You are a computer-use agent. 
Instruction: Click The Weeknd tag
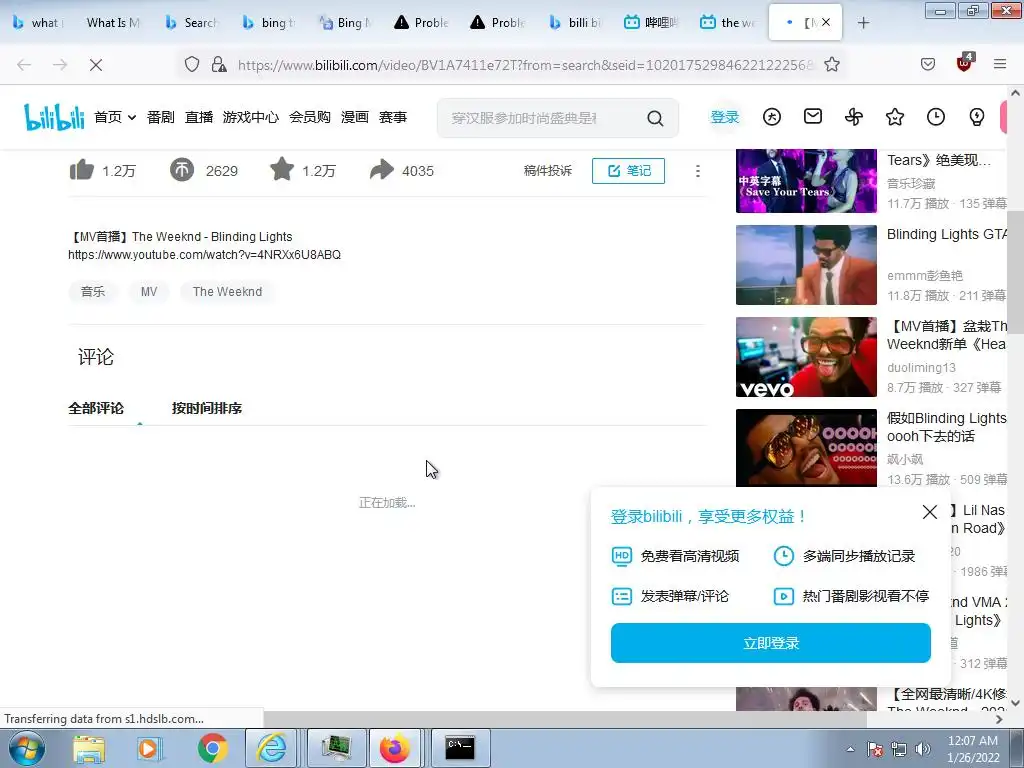point(227,291)
